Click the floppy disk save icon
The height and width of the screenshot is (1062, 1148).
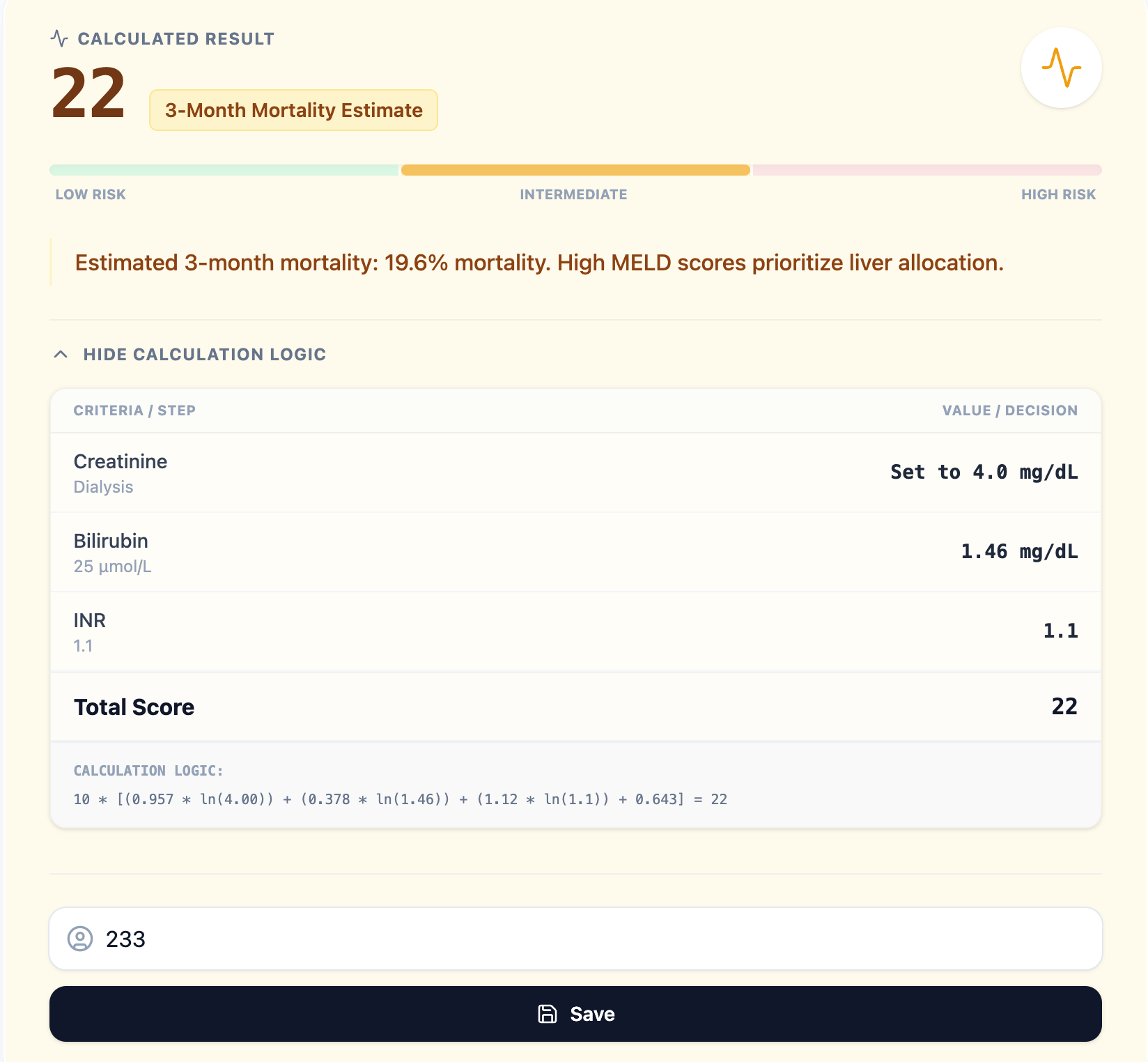pyautogui.click(x=548, y=1014)
